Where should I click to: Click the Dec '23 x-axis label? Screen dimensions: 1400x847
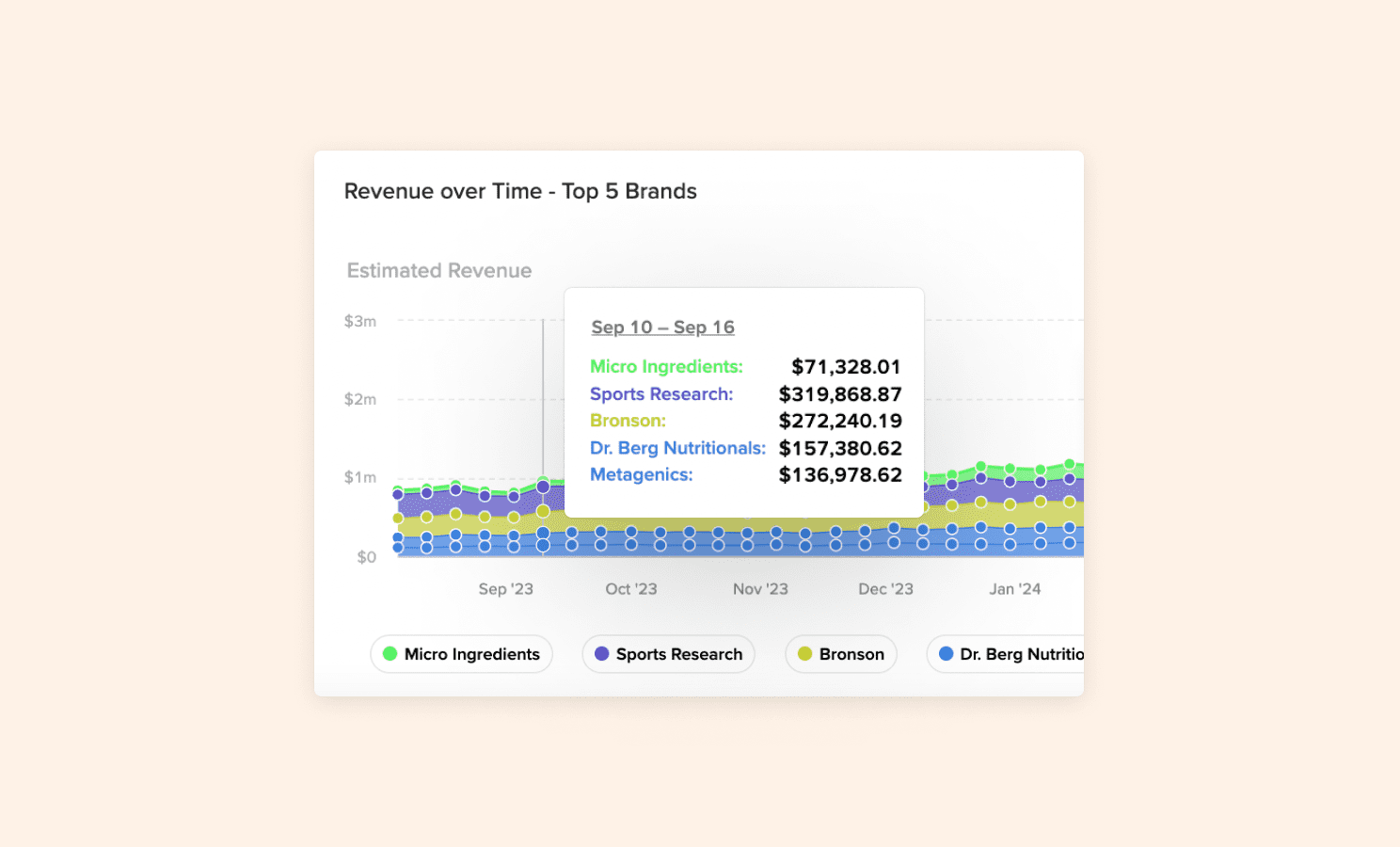pos(885,589)
